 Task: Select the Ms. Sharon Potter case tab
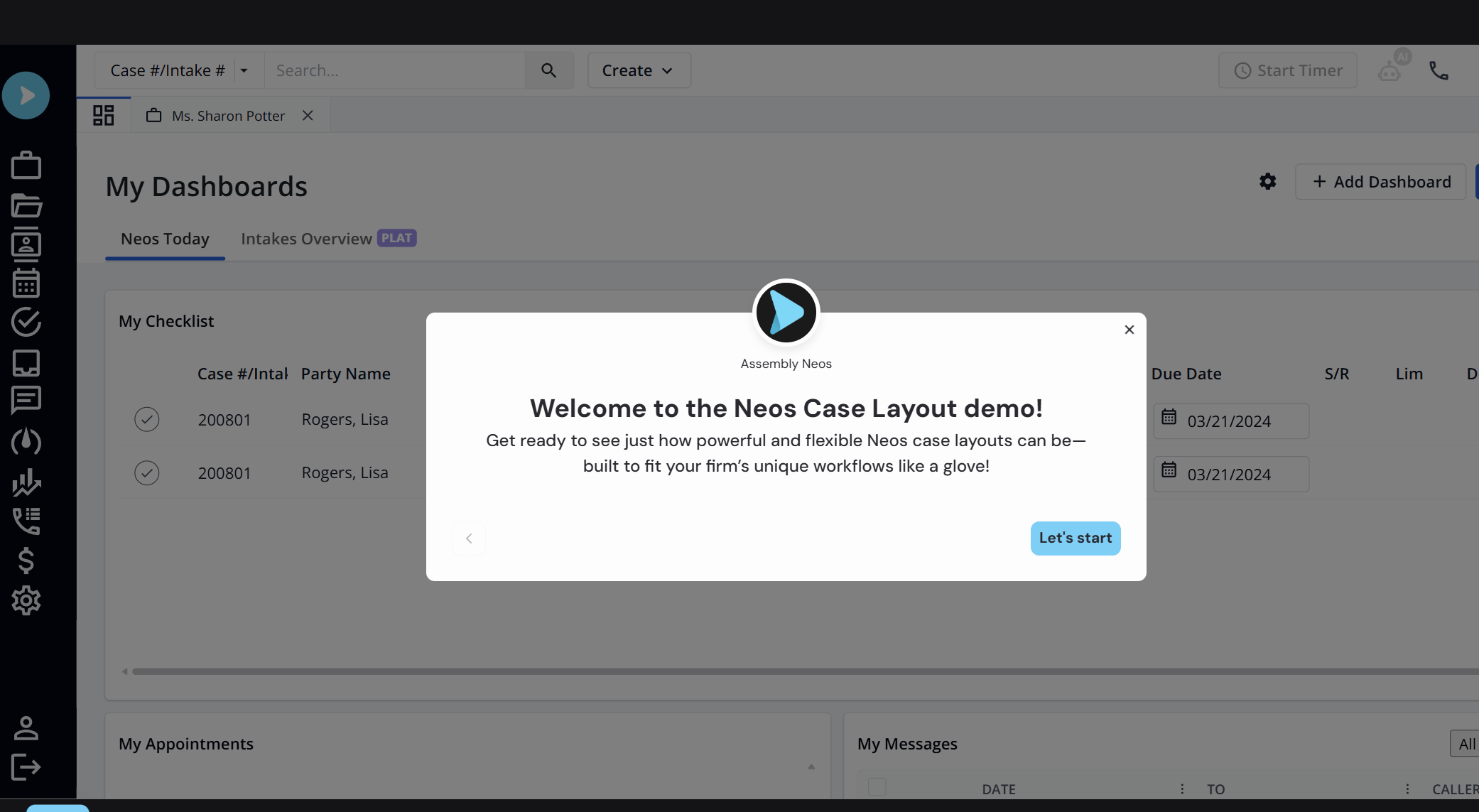pyautogui.click(x=227, y=116)
